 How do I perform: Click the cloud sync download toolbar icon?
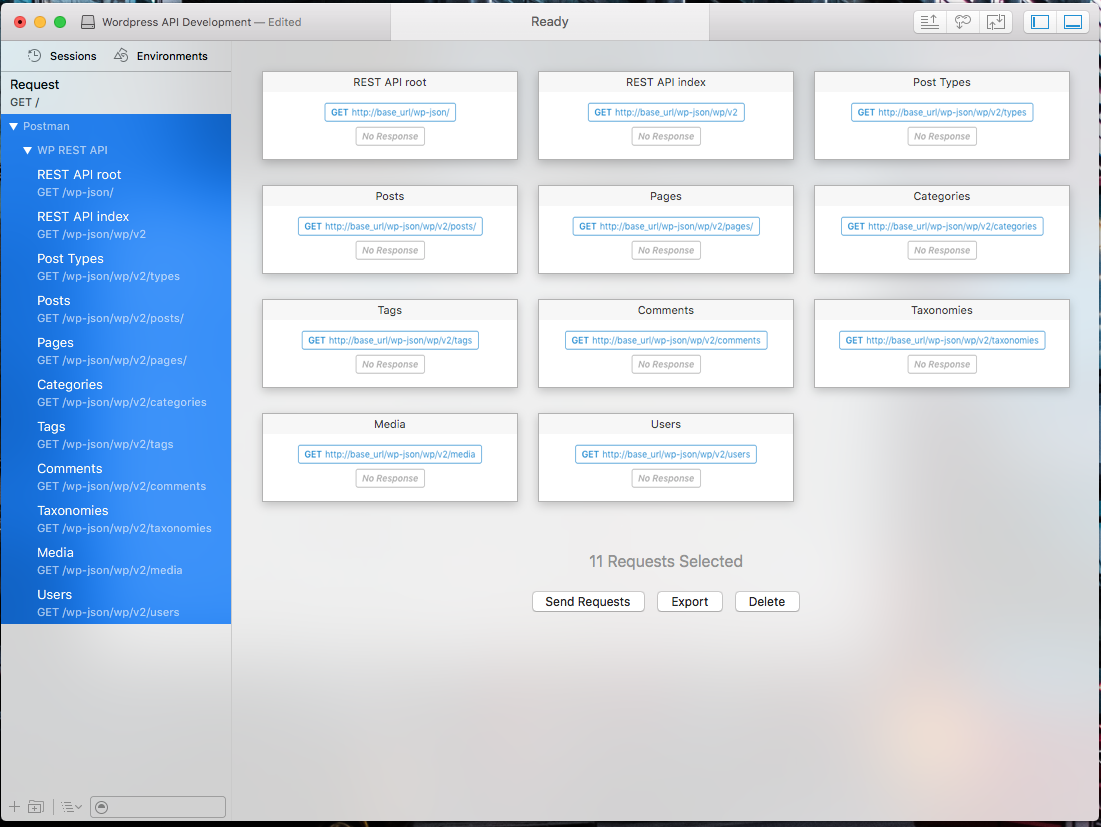(963, 22)
